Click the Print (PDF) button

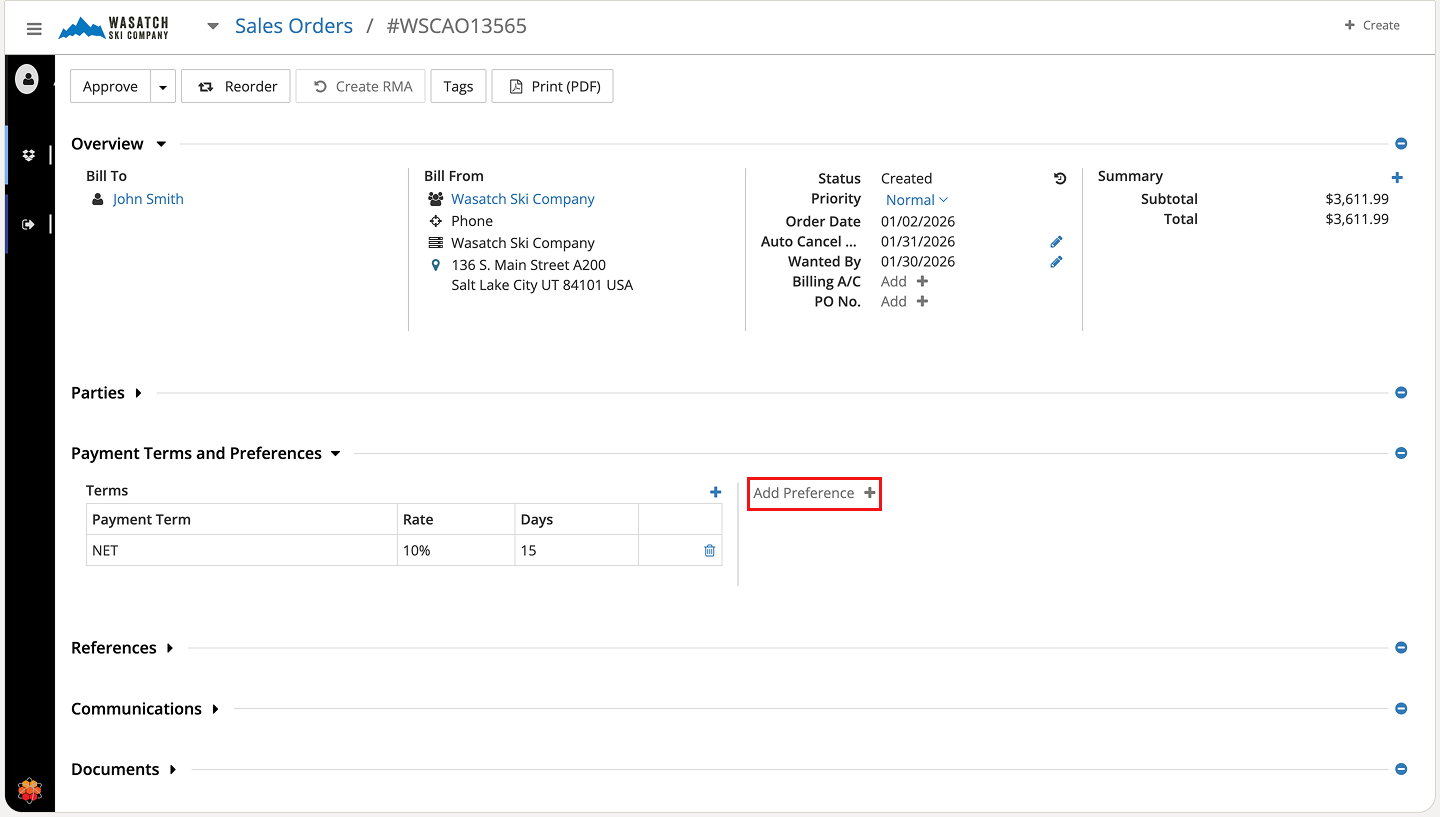552,87
